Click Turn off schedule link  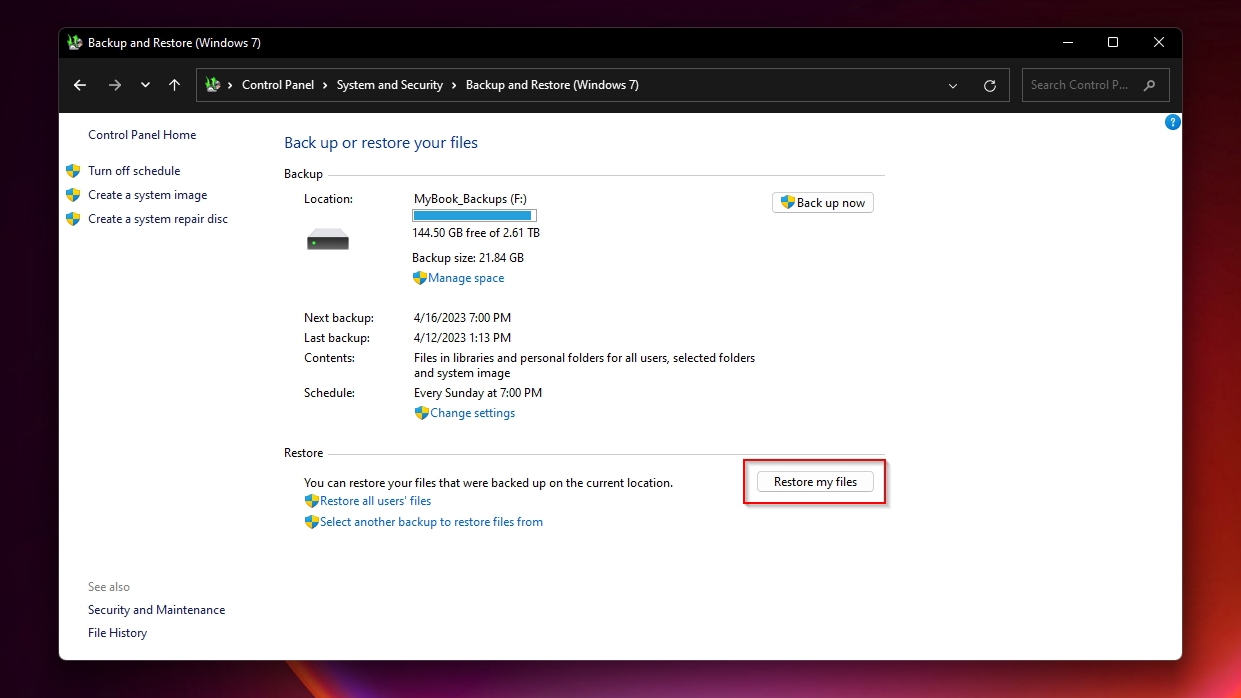point(134,171)
